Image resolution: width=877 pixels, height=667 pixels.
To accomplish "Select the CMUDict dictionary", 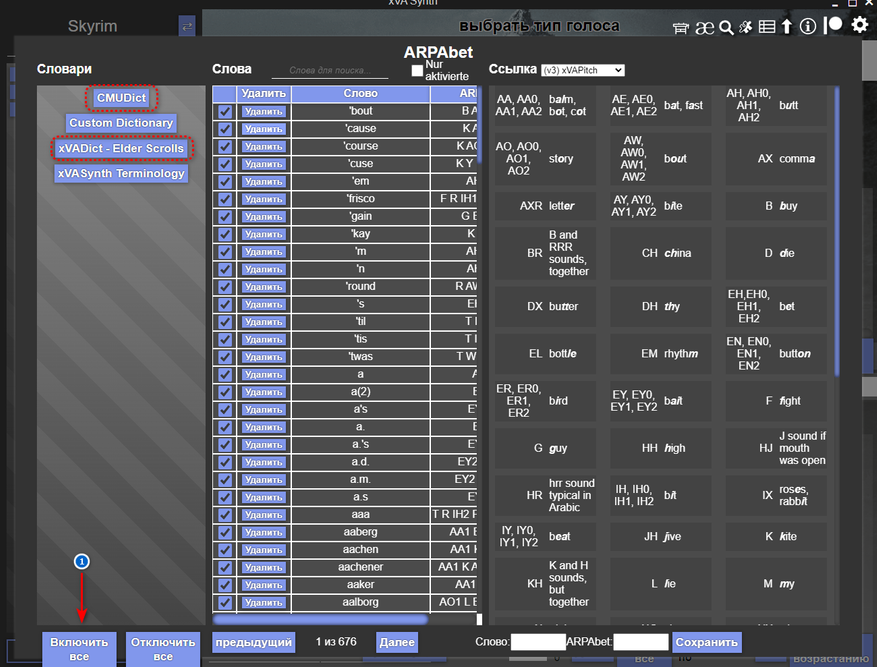I will (121, 98).
